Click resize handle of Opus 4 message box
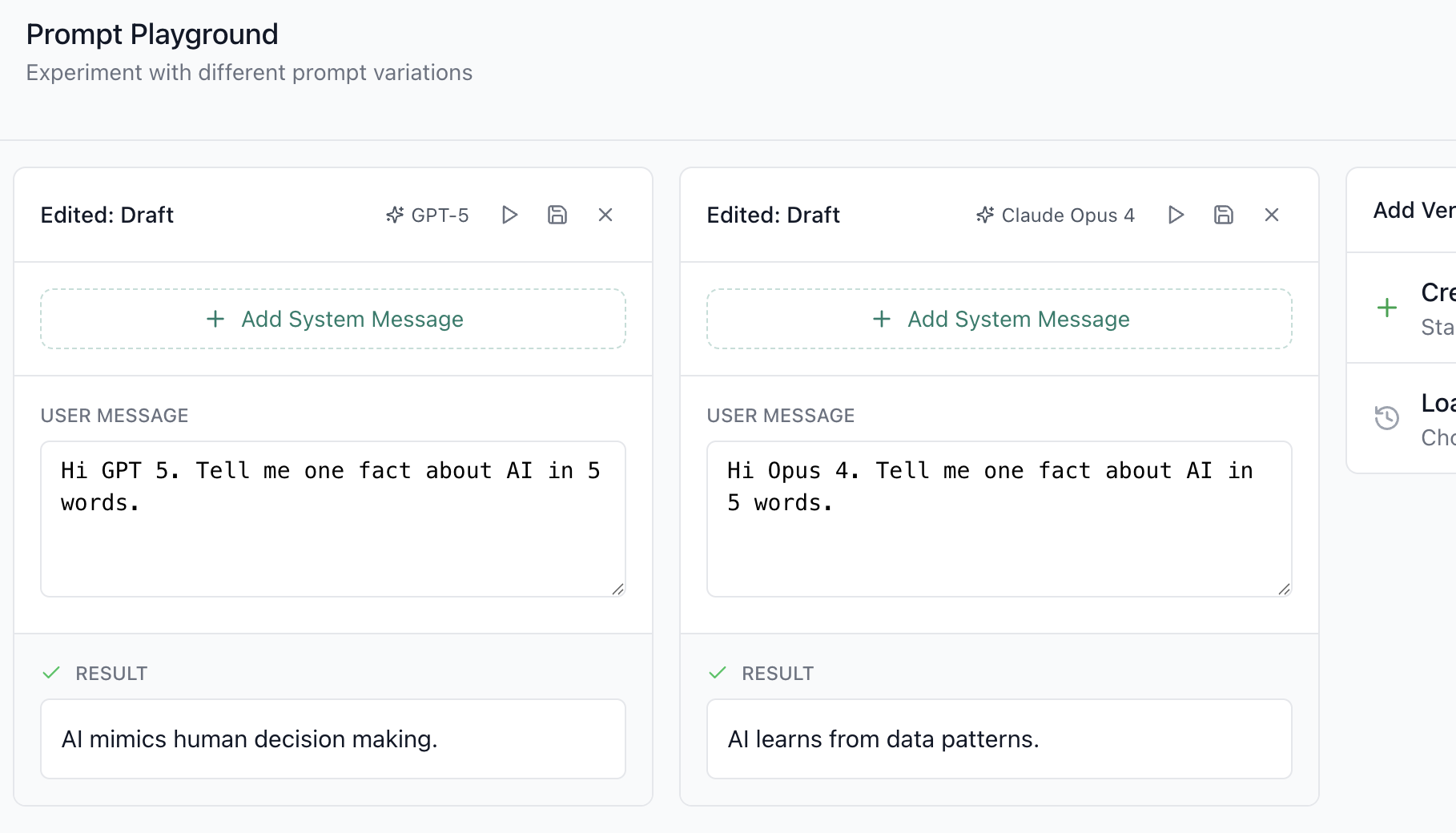 (1284, 590)
